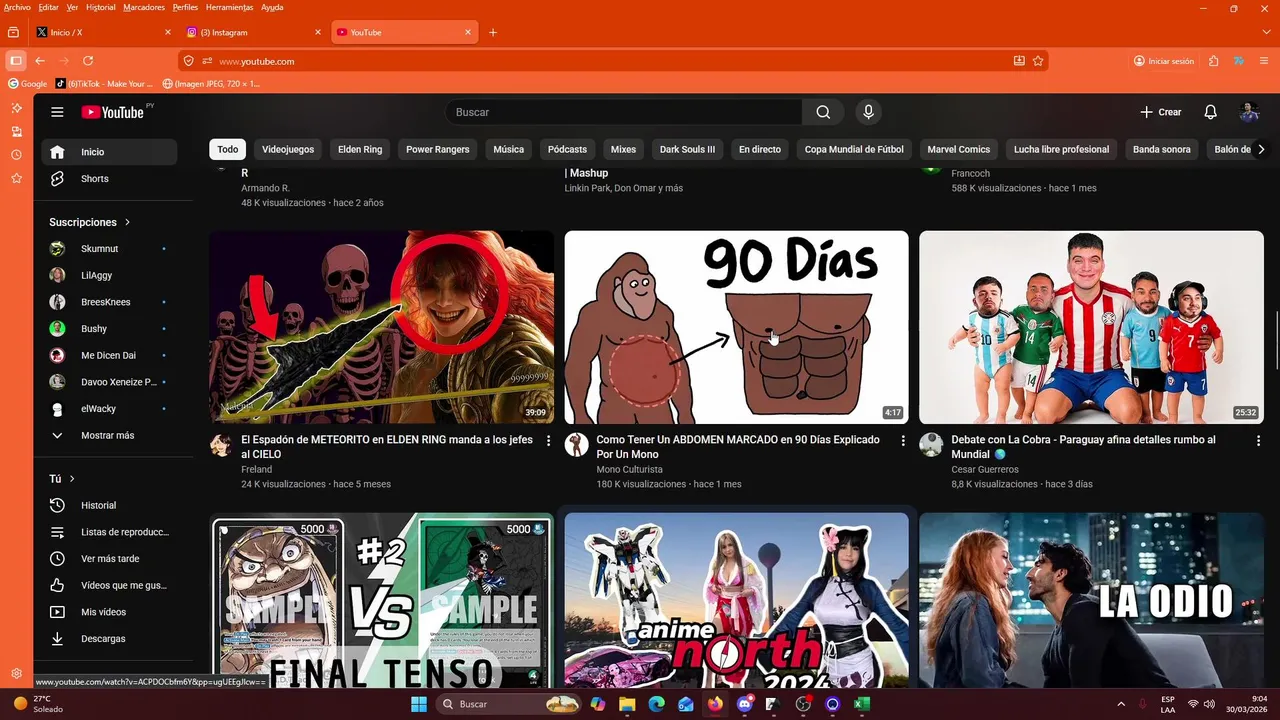This screenshot has width=1280, height=720.
Task: Play the 90 Días abdomen video thumbnail
Action: point(736,328)
